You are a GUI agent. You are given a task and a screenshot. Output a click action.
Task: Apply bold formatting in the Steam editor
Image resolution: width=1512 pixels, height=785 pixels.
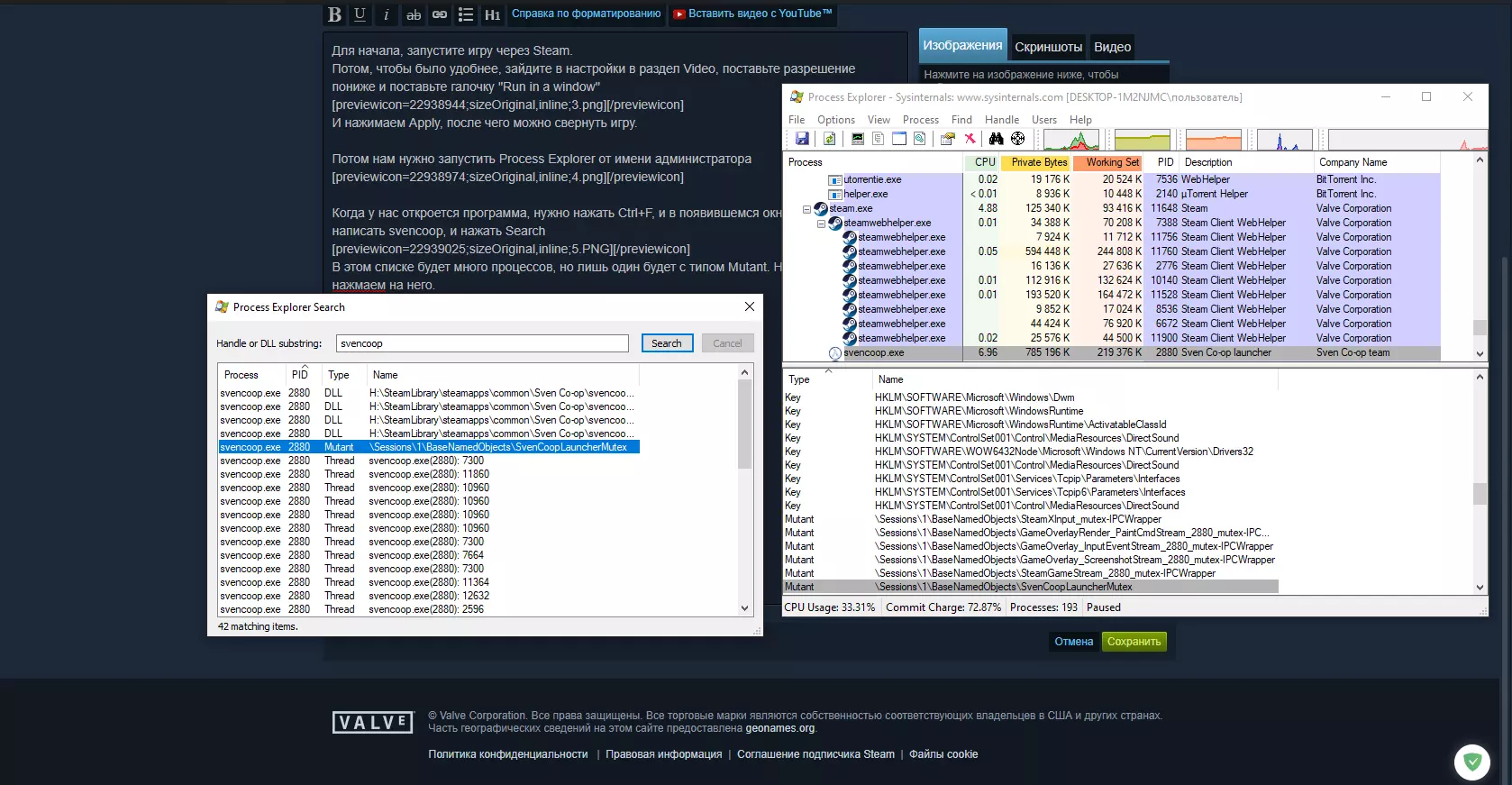click(335, 14)
